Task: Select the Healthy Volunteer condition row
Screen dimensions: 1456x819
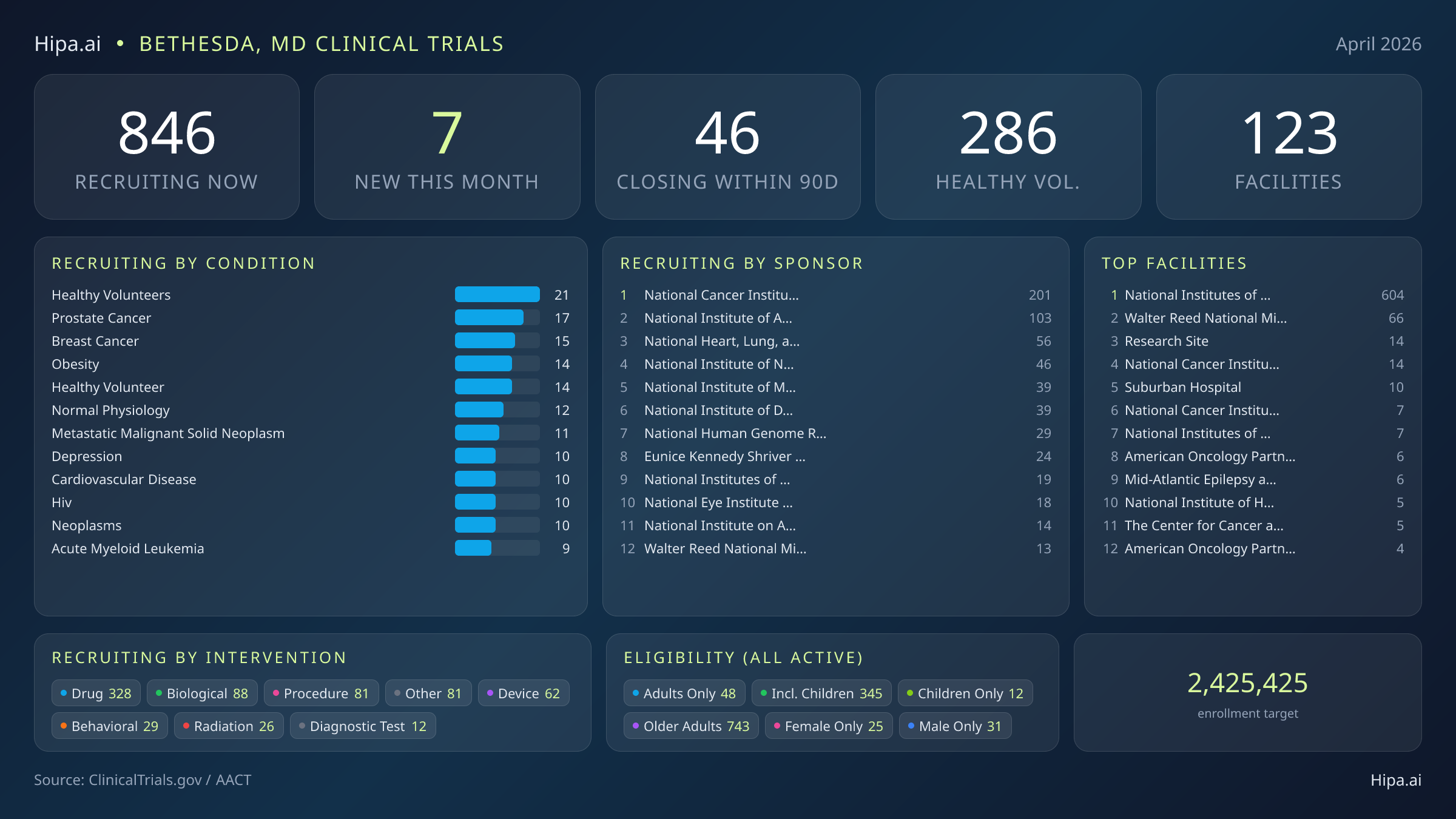Action: click(311, 387)
